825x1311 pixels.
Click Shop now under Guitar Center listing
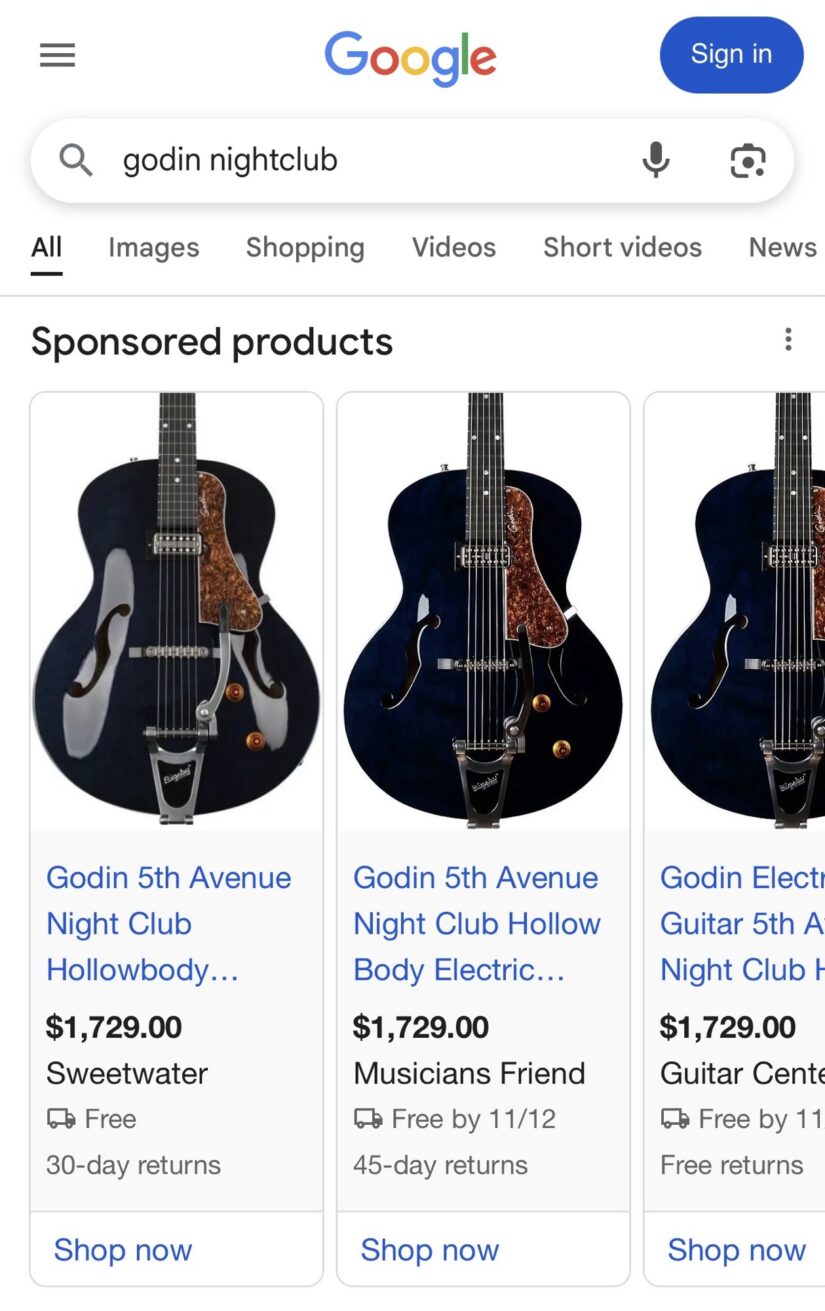pyautogui.click(x=736, y=1250)
